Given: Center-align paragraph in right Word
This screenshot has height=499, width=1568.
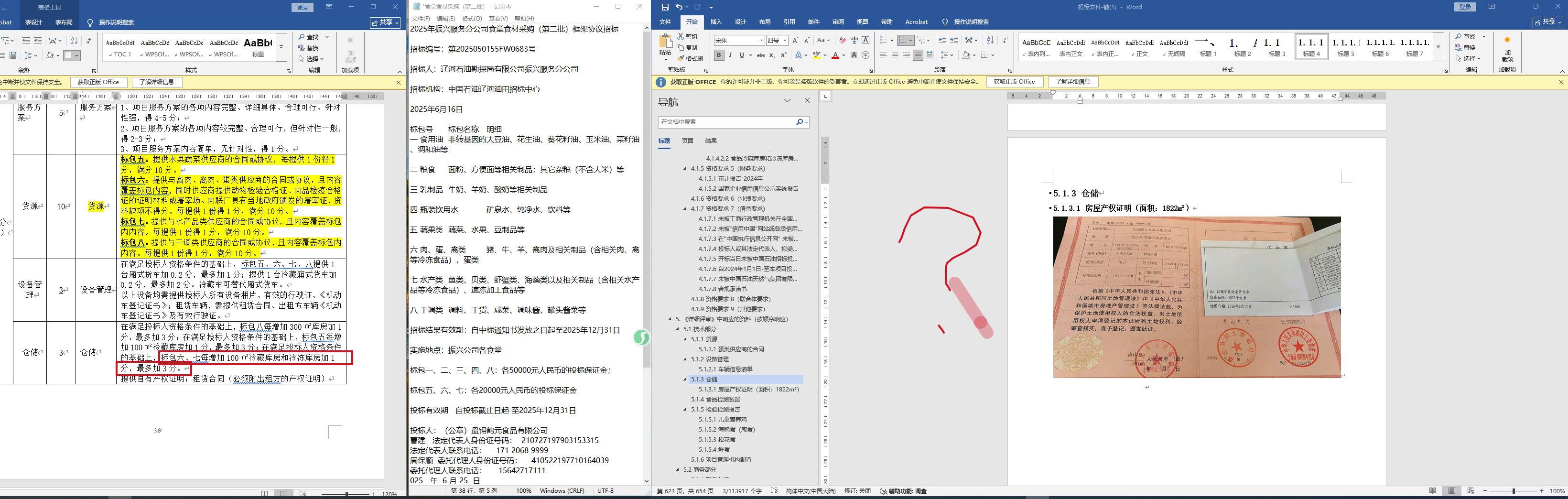Looking at the screenshot, I should click(x=895, y=55).
